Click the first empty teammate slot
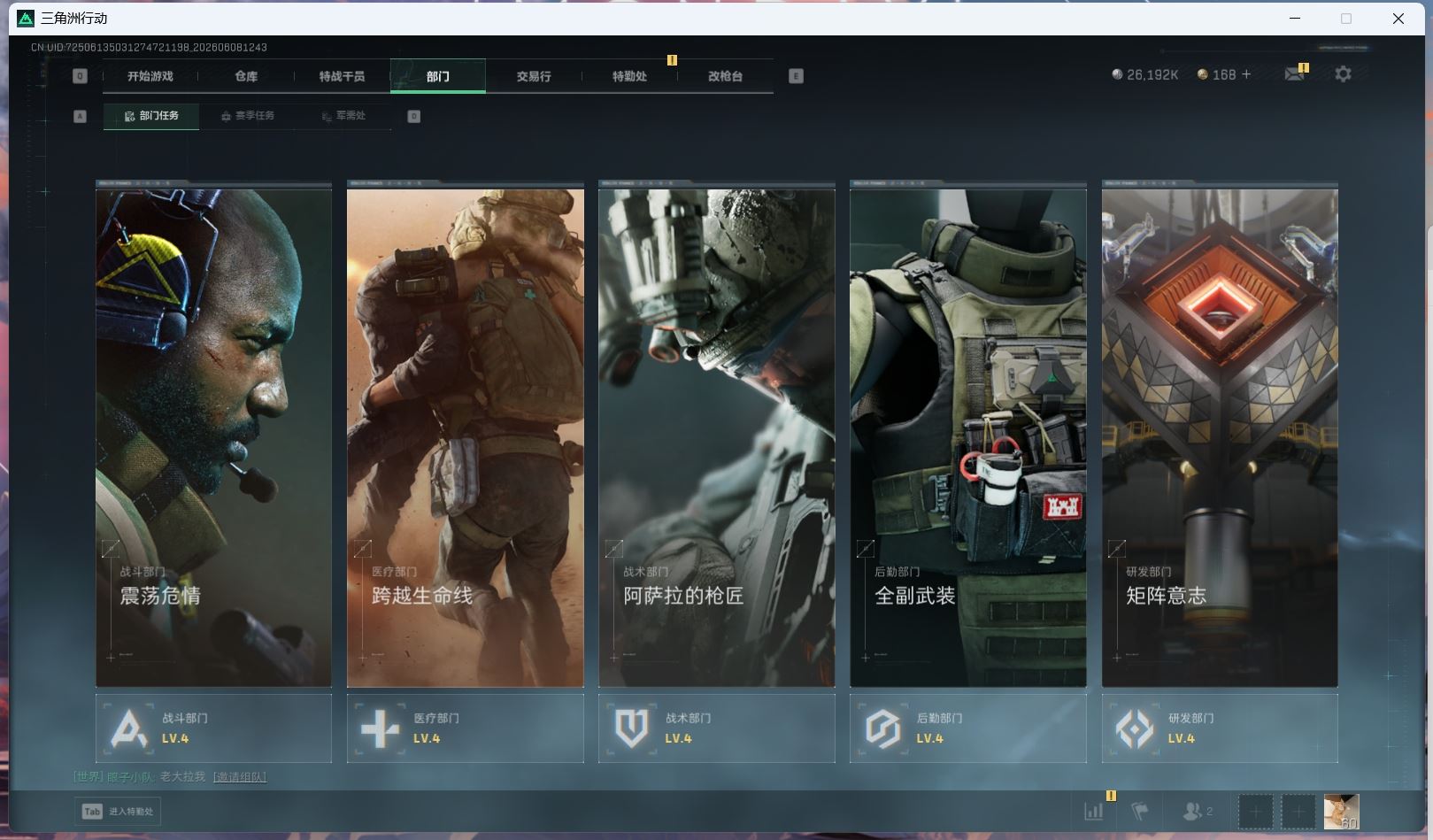 [x=1255, y=812]
